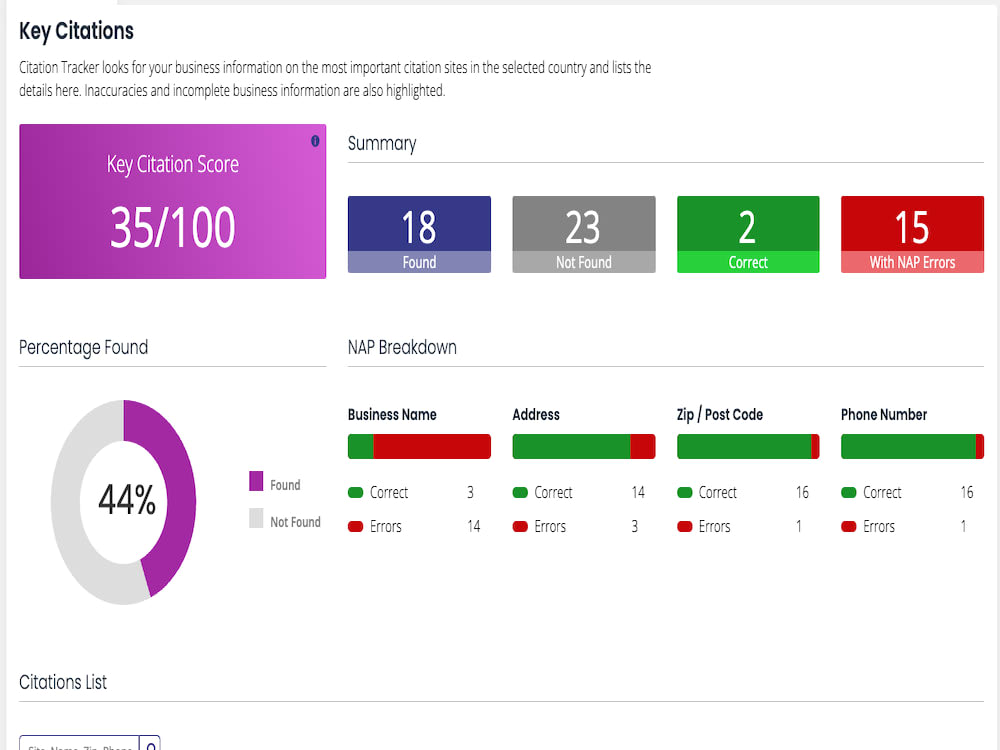Select the 18 Found summary tile
This screenshot has height=750, width=1000.
(419, 234)
